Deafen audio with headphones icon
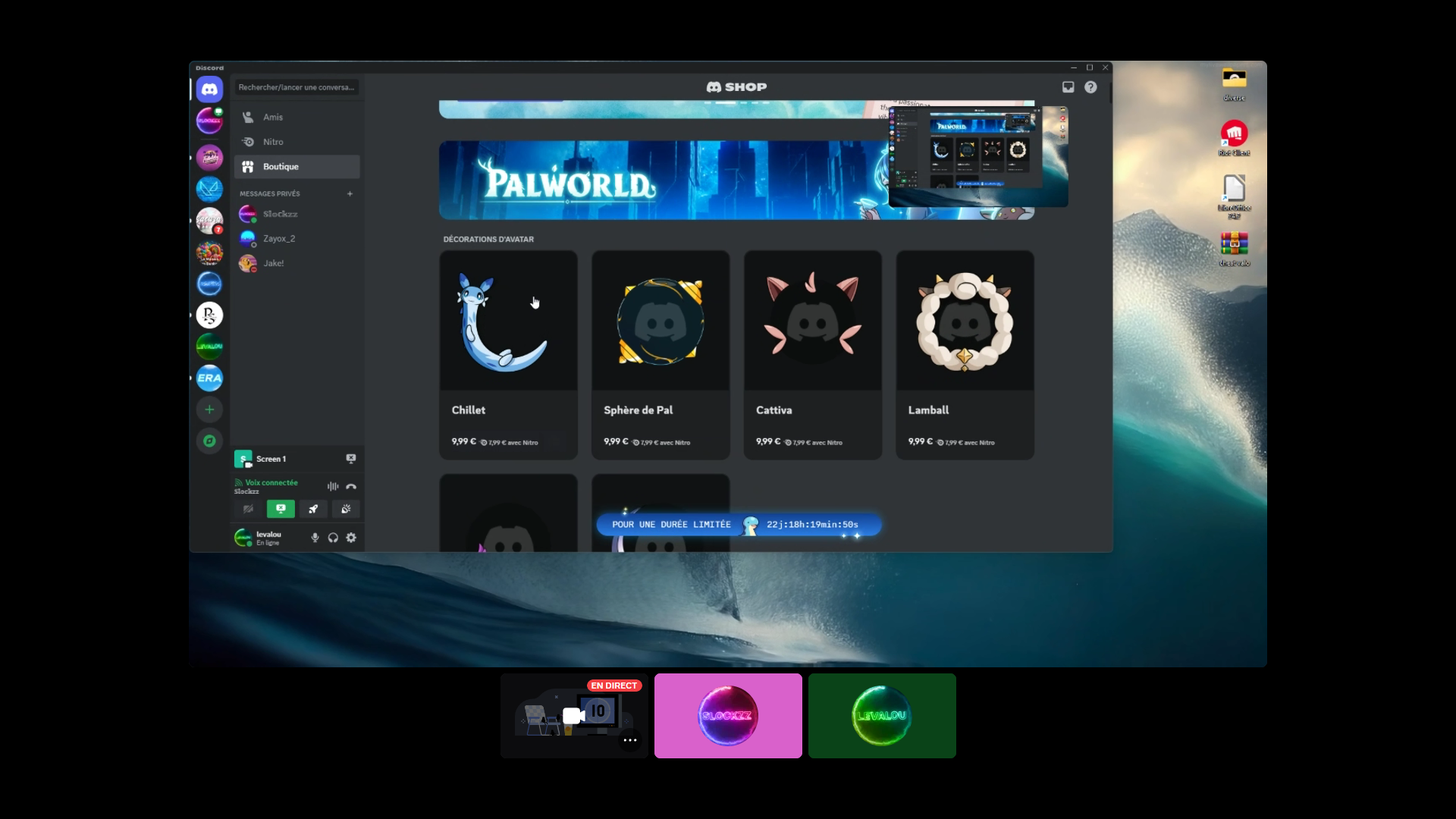 [333, 538]
